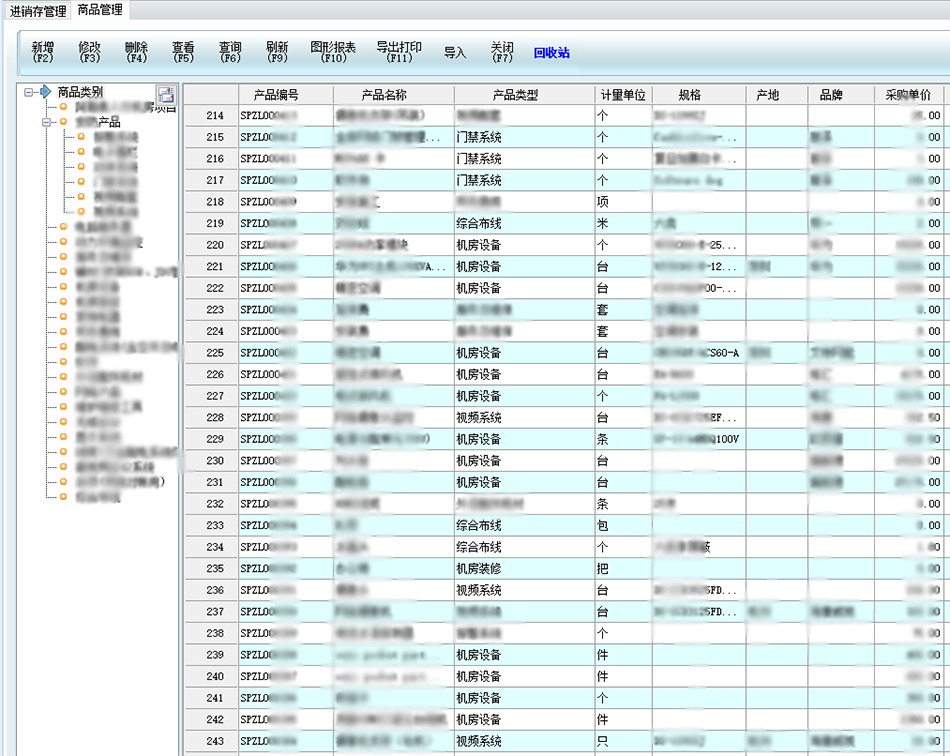Click the save icon beside 商品类别 tree
The height and width of the screenshot is (756, 950).
coord(165,96)
